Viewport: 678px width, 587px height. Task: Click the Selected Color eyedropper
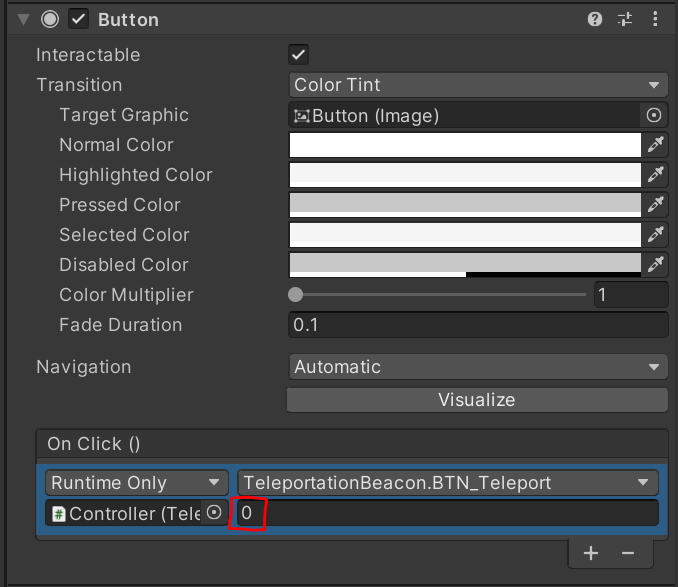pyautogui.click(x=655, y=235)
